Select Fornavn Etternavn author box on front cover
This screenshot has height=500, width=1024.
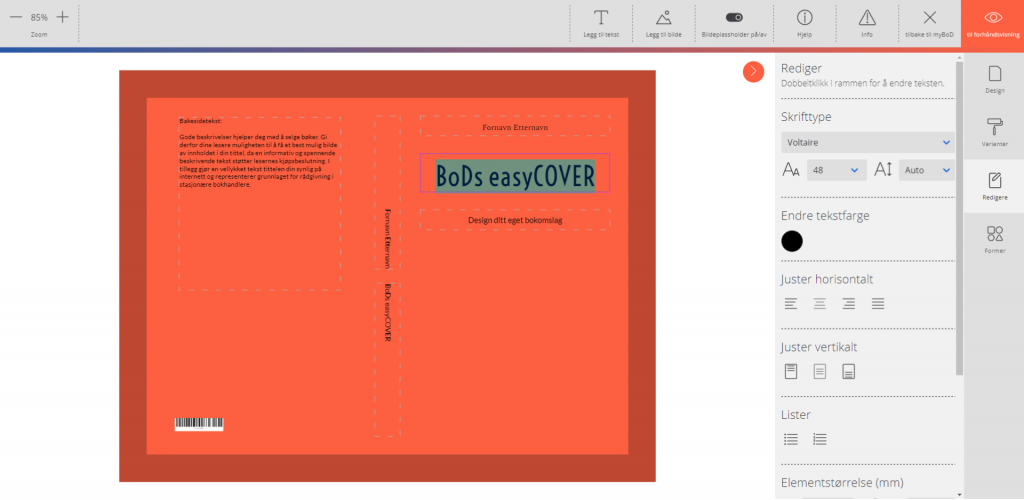515,126
